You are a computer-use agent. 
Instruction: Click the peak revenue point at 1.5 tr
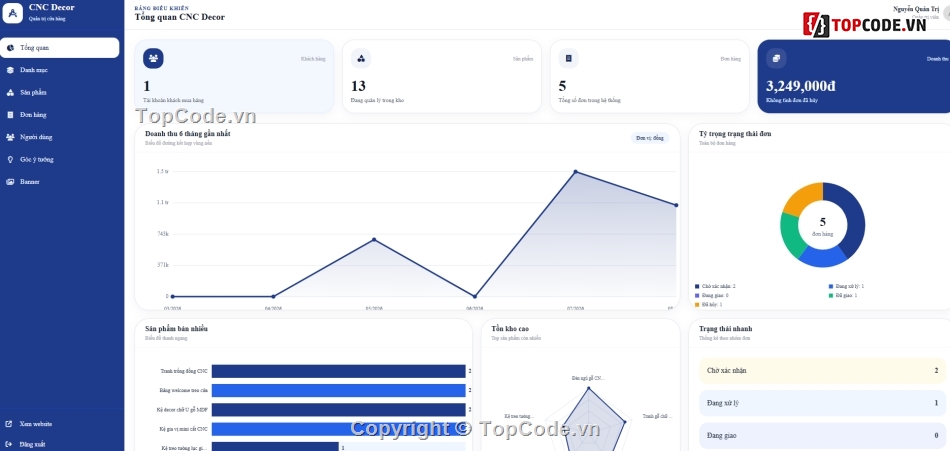576,172
